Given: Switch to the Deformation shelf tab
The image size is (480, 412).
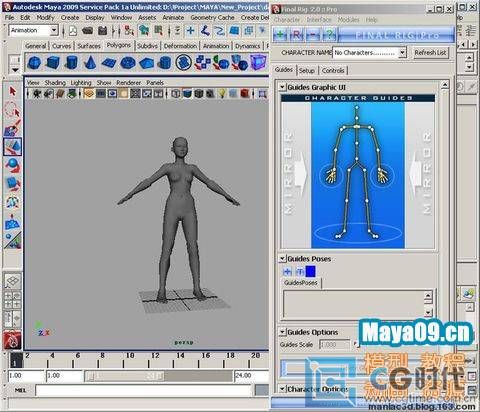Looking at the screenshot, I should click(180, 46).
